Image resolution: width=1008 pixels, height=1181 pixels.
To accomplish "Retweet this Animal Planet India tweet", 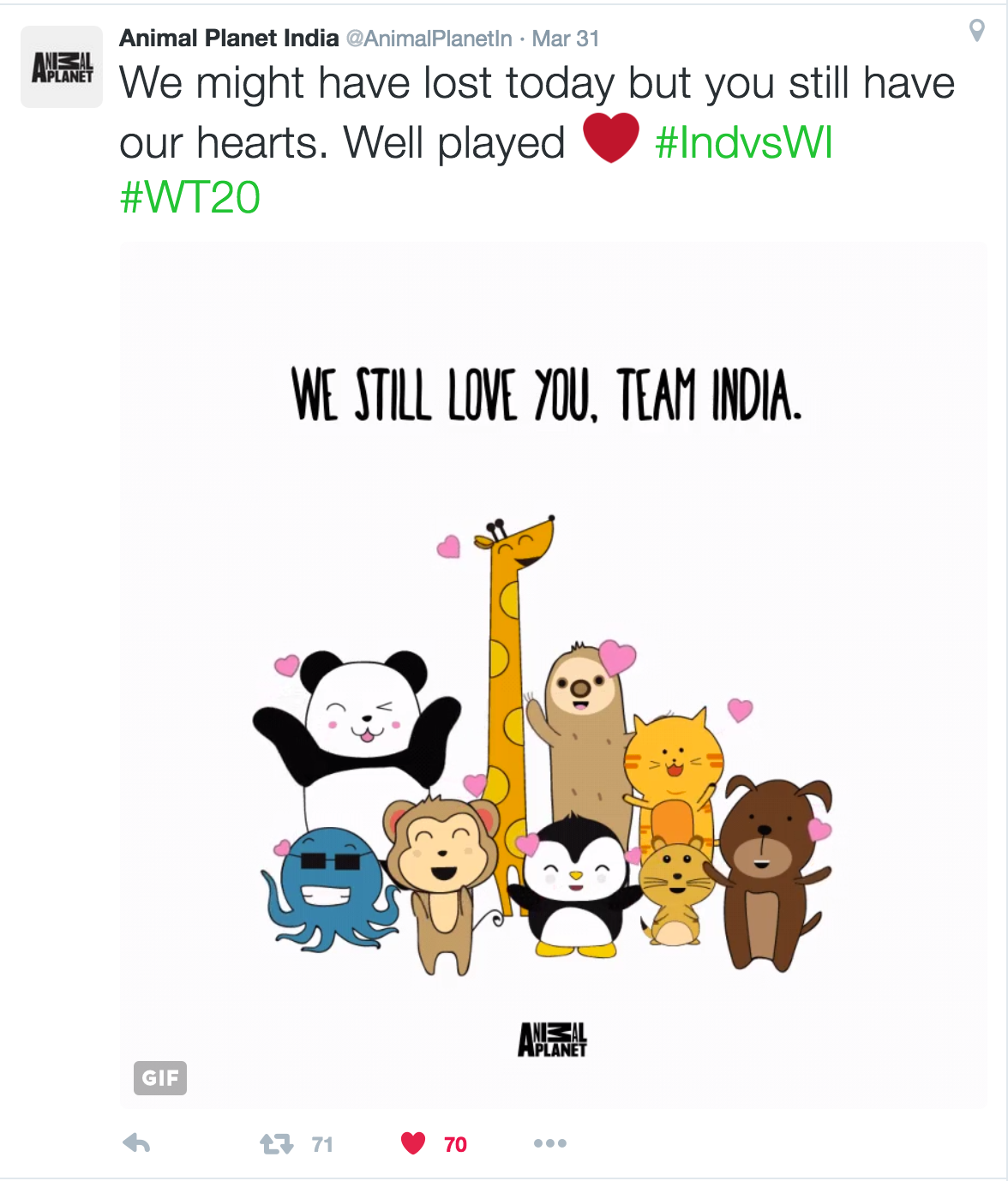I will pyautogui.click(x=276, y=1144).
